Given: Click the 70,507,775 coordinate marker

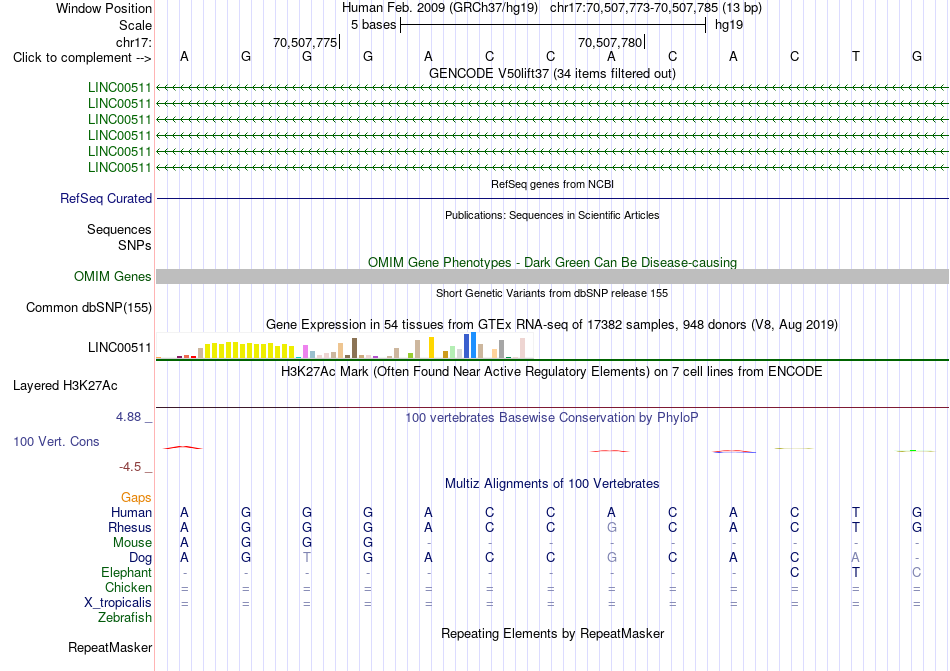Looking at the screenshot, I should click(x=305, y=42).
